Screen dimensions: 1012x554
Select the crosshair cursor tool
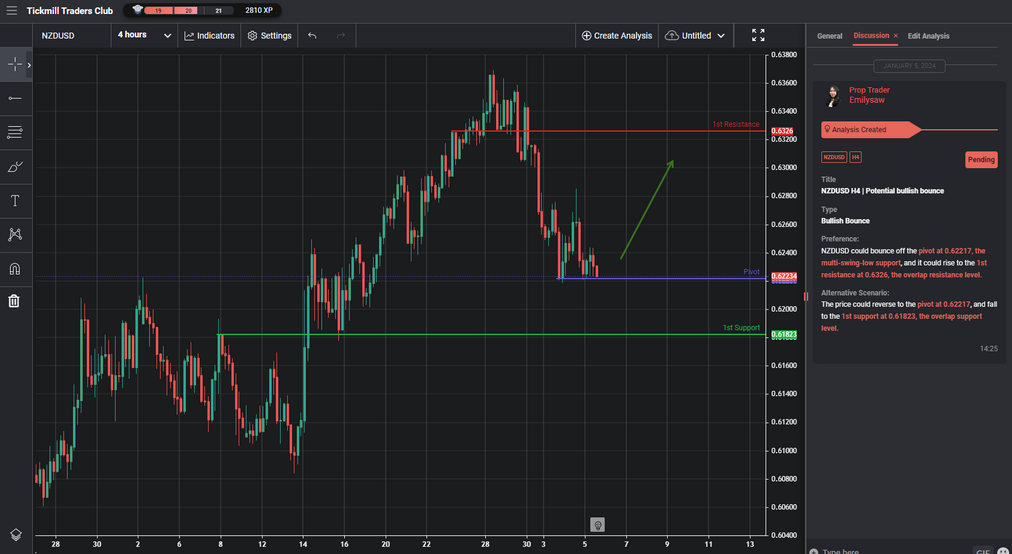tap(14, 65)
